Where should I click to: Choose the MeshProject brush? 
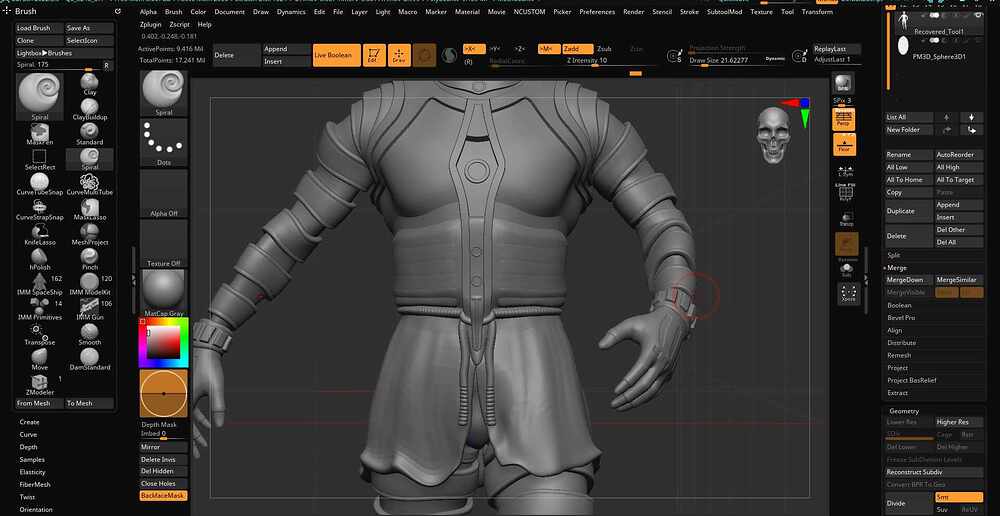click(x=89, y=235)
